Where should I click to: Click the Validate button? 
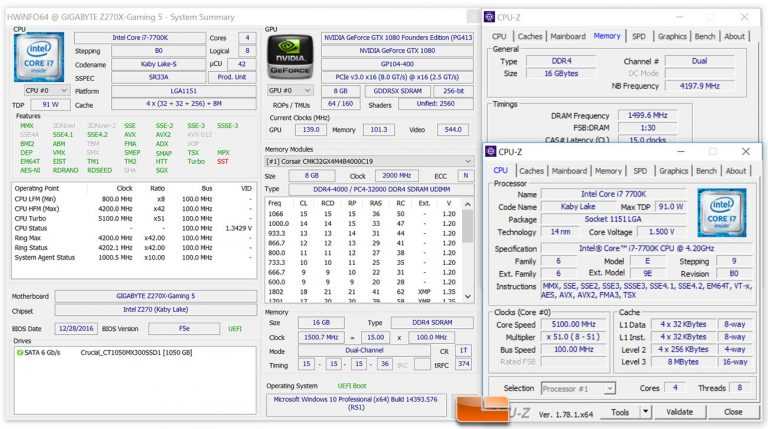click(x=679, y=412)
